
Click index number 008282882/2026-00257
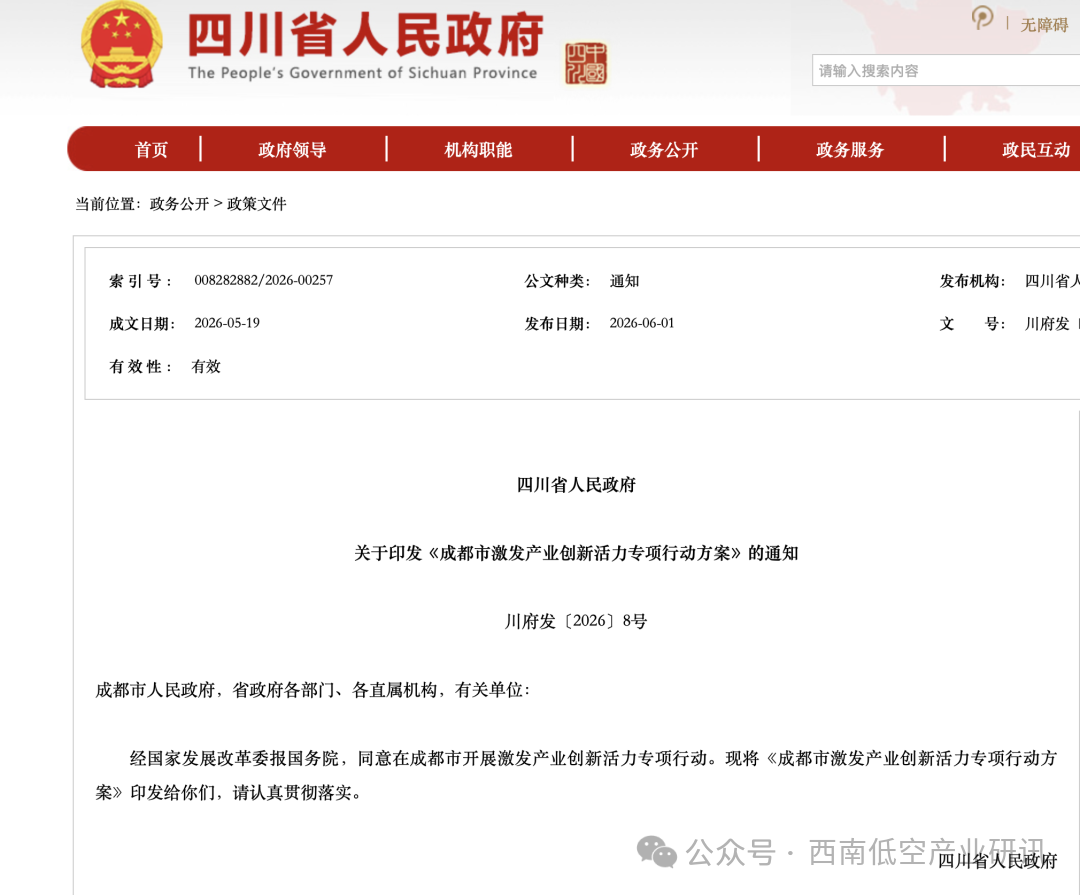click(x=264, y=280)
